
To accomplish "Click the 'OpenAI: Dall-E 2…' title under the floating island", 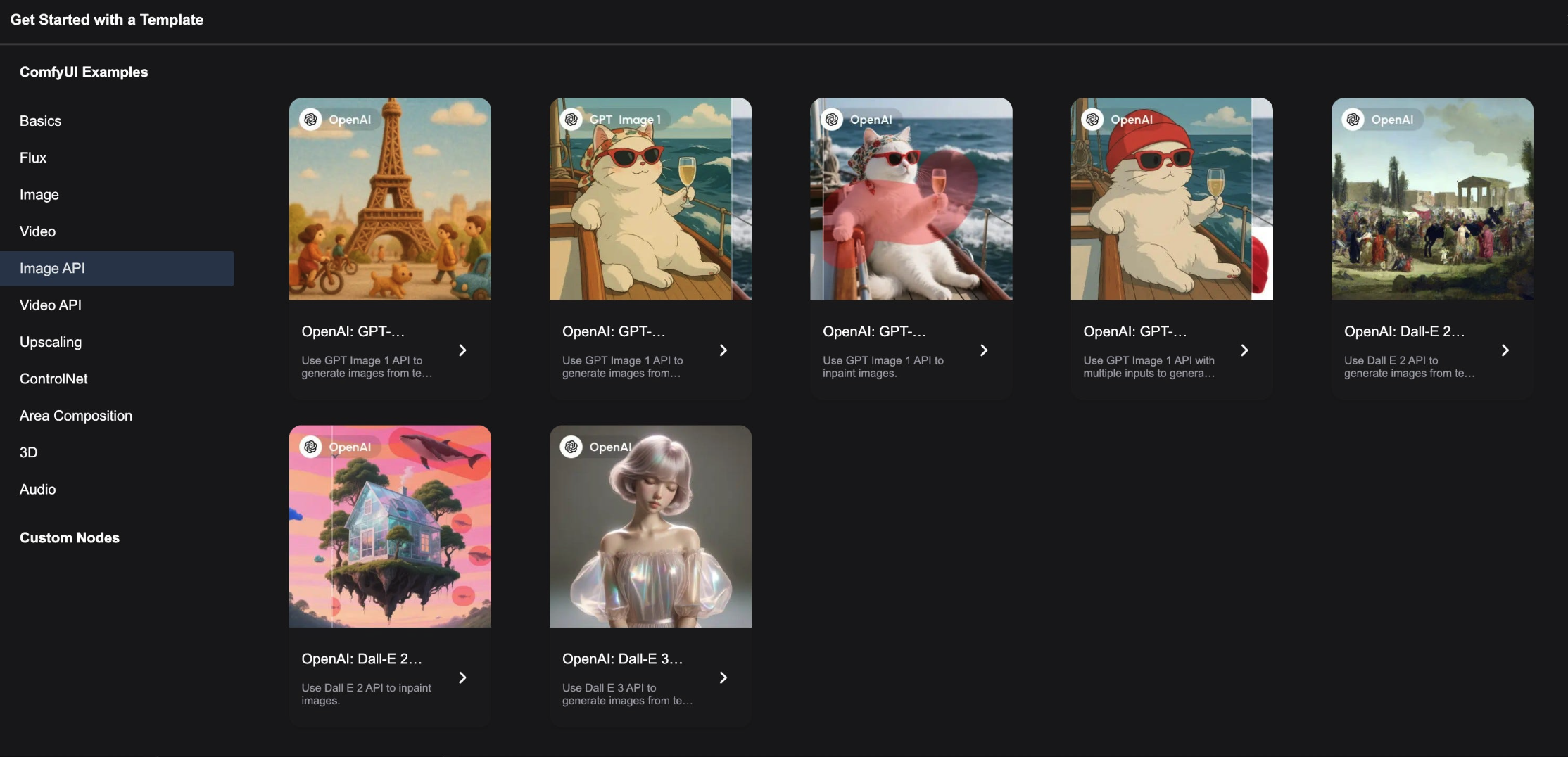I will (362, 659).
